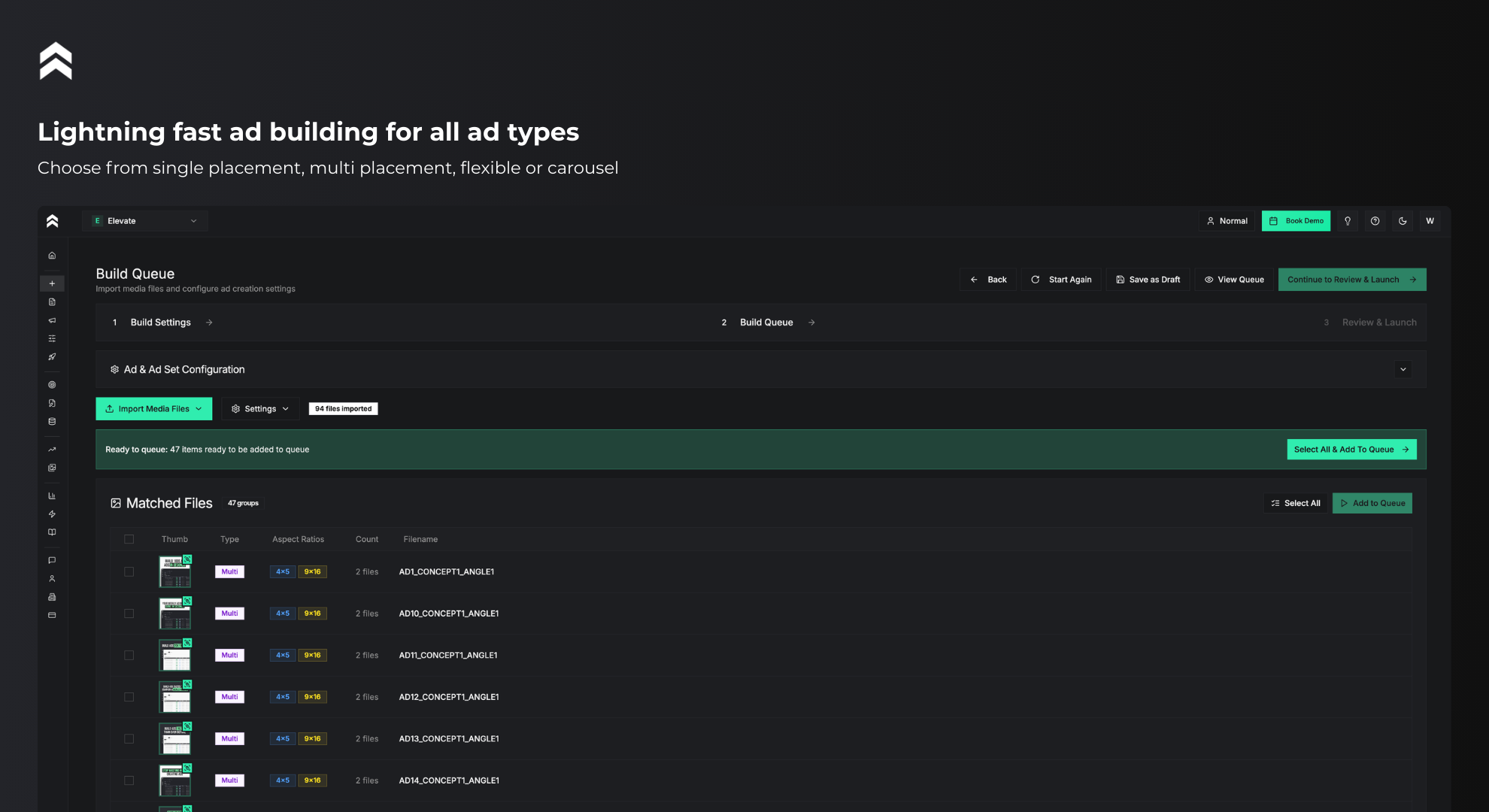Image resolution: width=1489 pixels, height=812 pixels.
Task: Open the chat bubble feedback icon in sidebar
Action: pyautogui.click(x=52, y=559)
